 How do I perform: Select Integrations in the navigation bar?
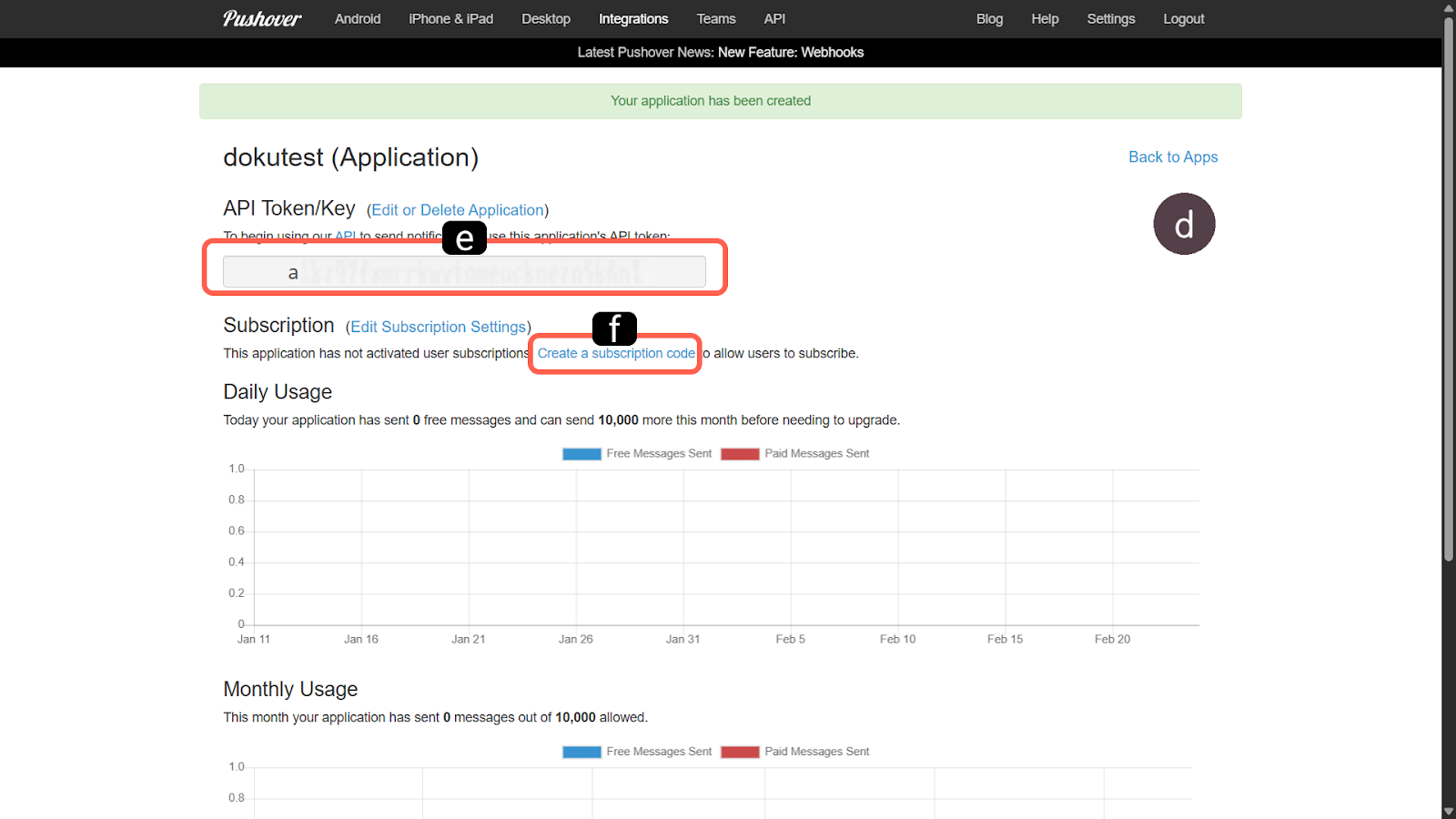pyautogui.click(x=633, y=19)
